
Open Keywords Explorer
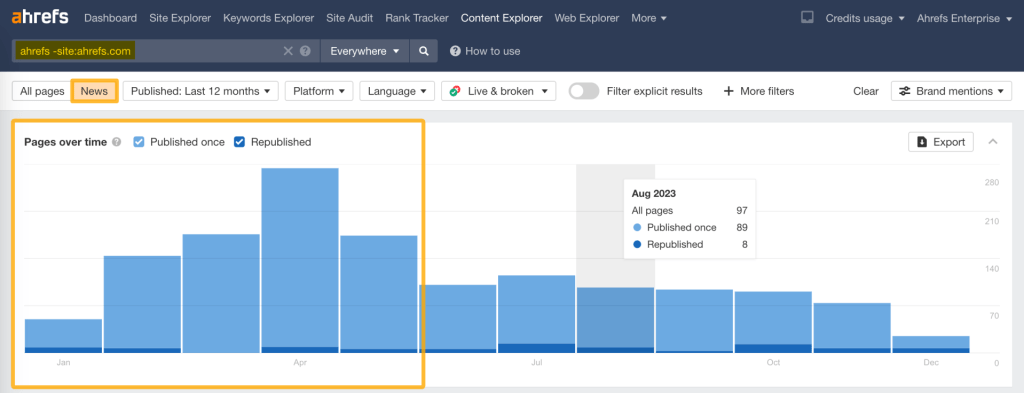coord(268,18)
